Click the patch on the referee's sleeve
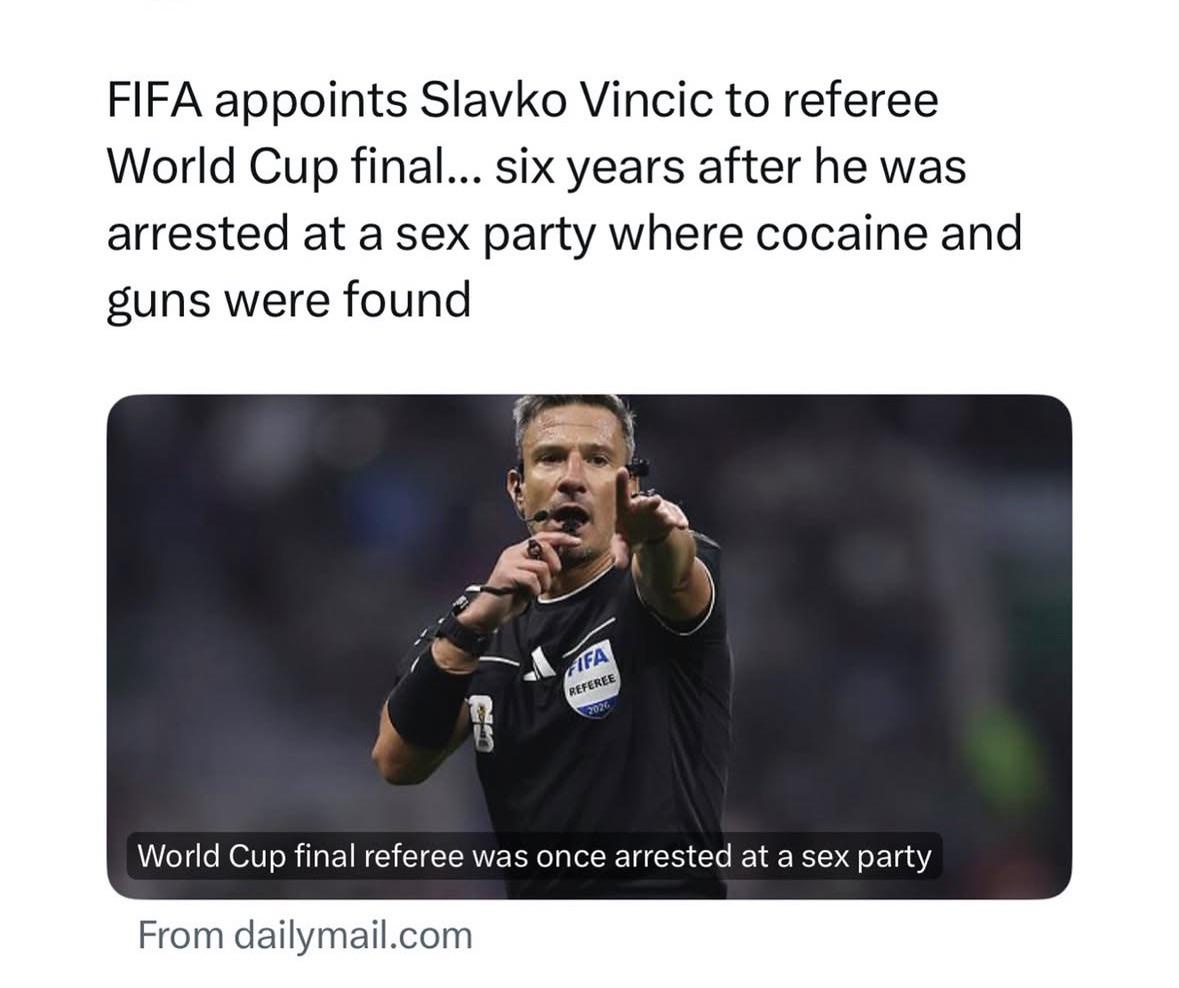The width and height of the screenshot is (1179, 988). click(481, 723)
